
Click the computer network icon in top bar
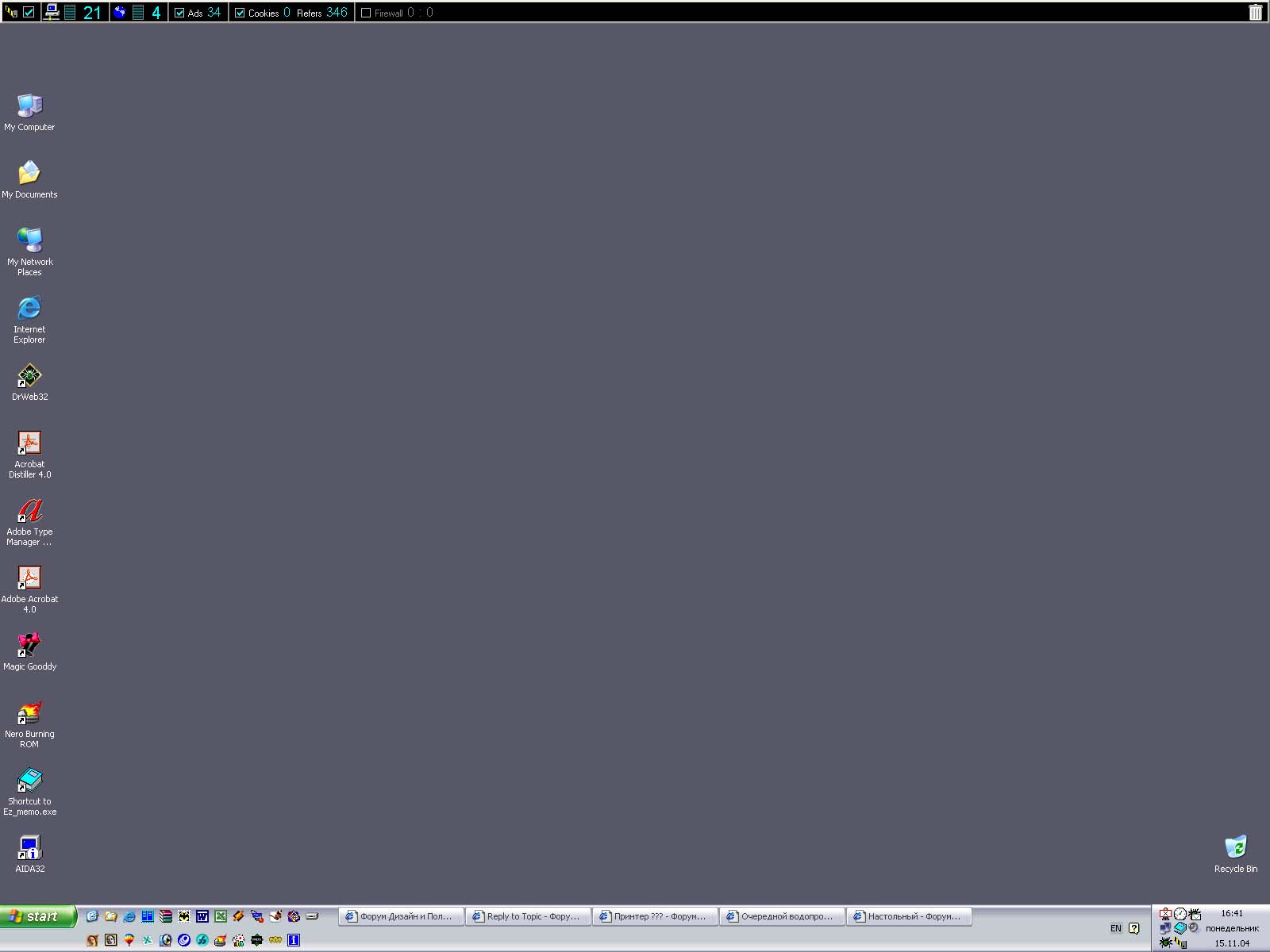(x=52, y=12)
